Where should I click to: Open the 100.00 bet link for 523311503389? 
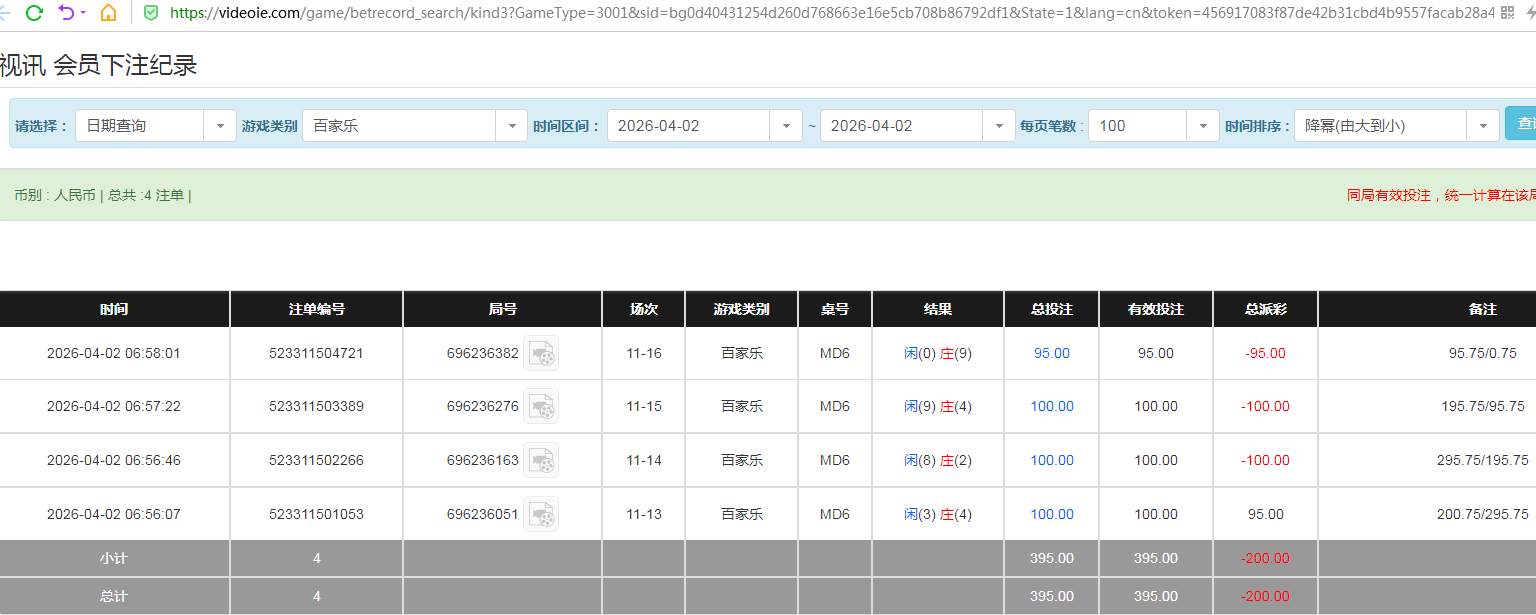tap(1050, 406)
